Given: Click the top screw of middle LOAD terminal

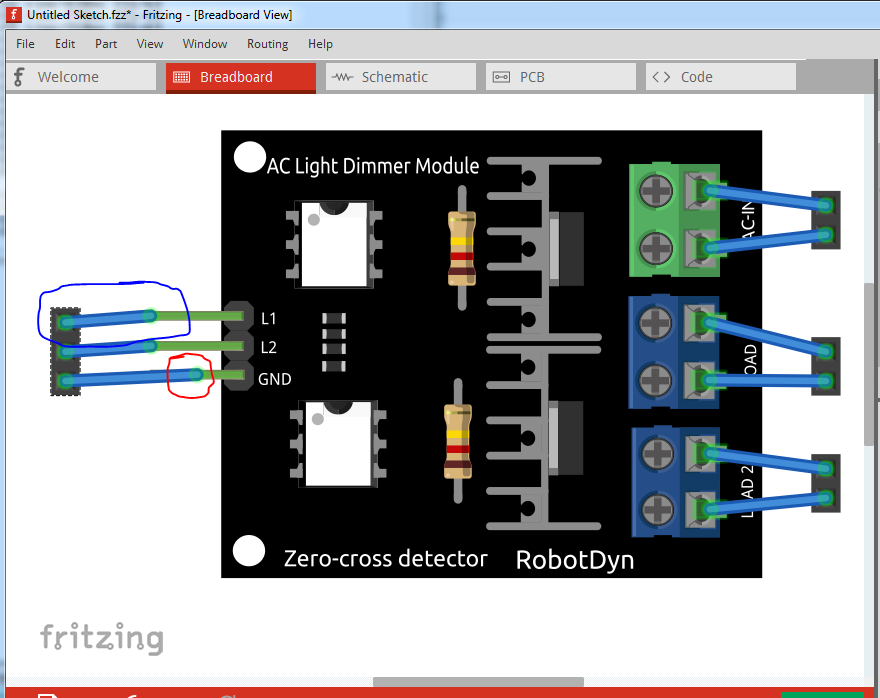Looking at the screenshot, I should (x=655, y=323).
